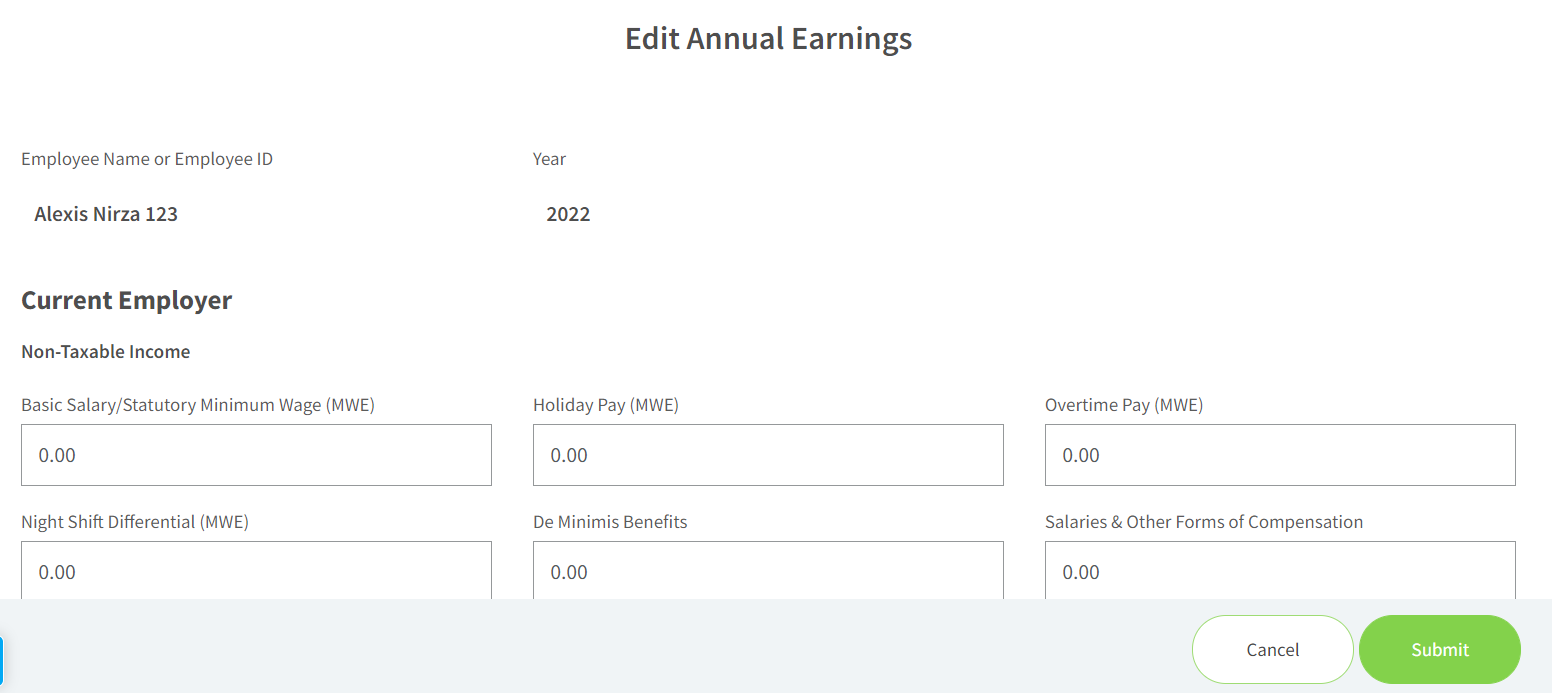Click the Holiday Pay (MWE) label text
This screenshot has height=693, width=1552.
point(606,405)
